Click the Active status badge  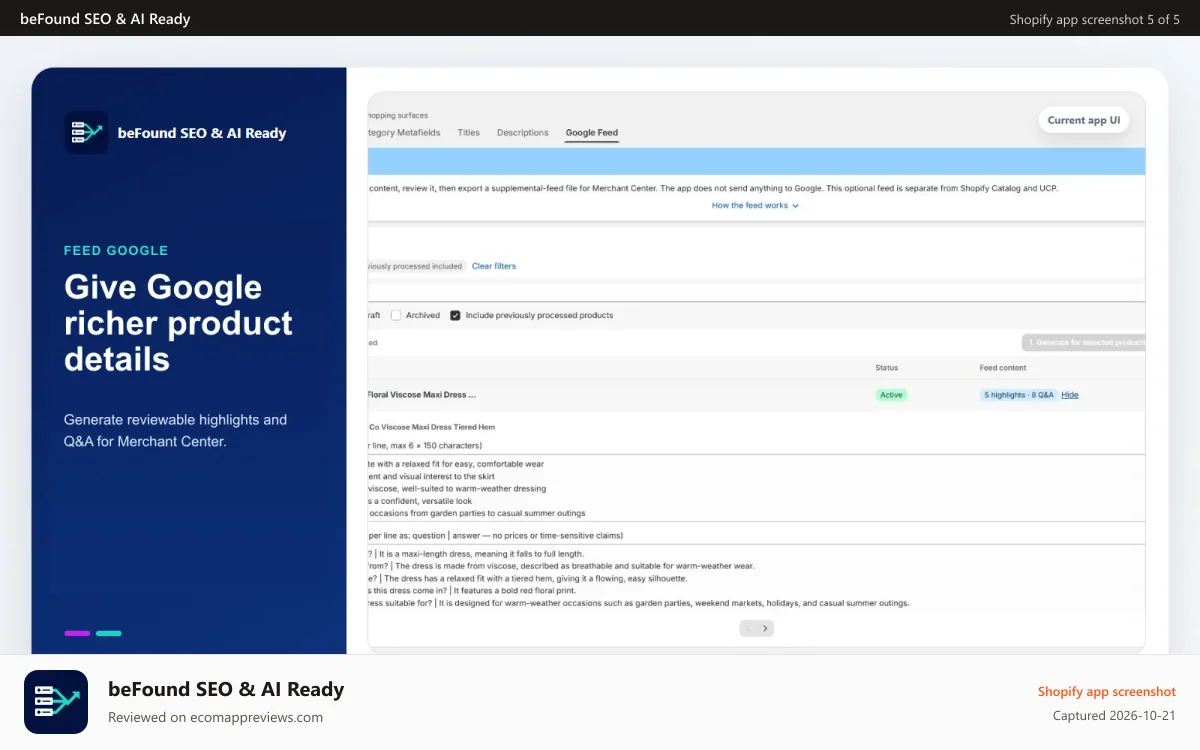point(891,395)
